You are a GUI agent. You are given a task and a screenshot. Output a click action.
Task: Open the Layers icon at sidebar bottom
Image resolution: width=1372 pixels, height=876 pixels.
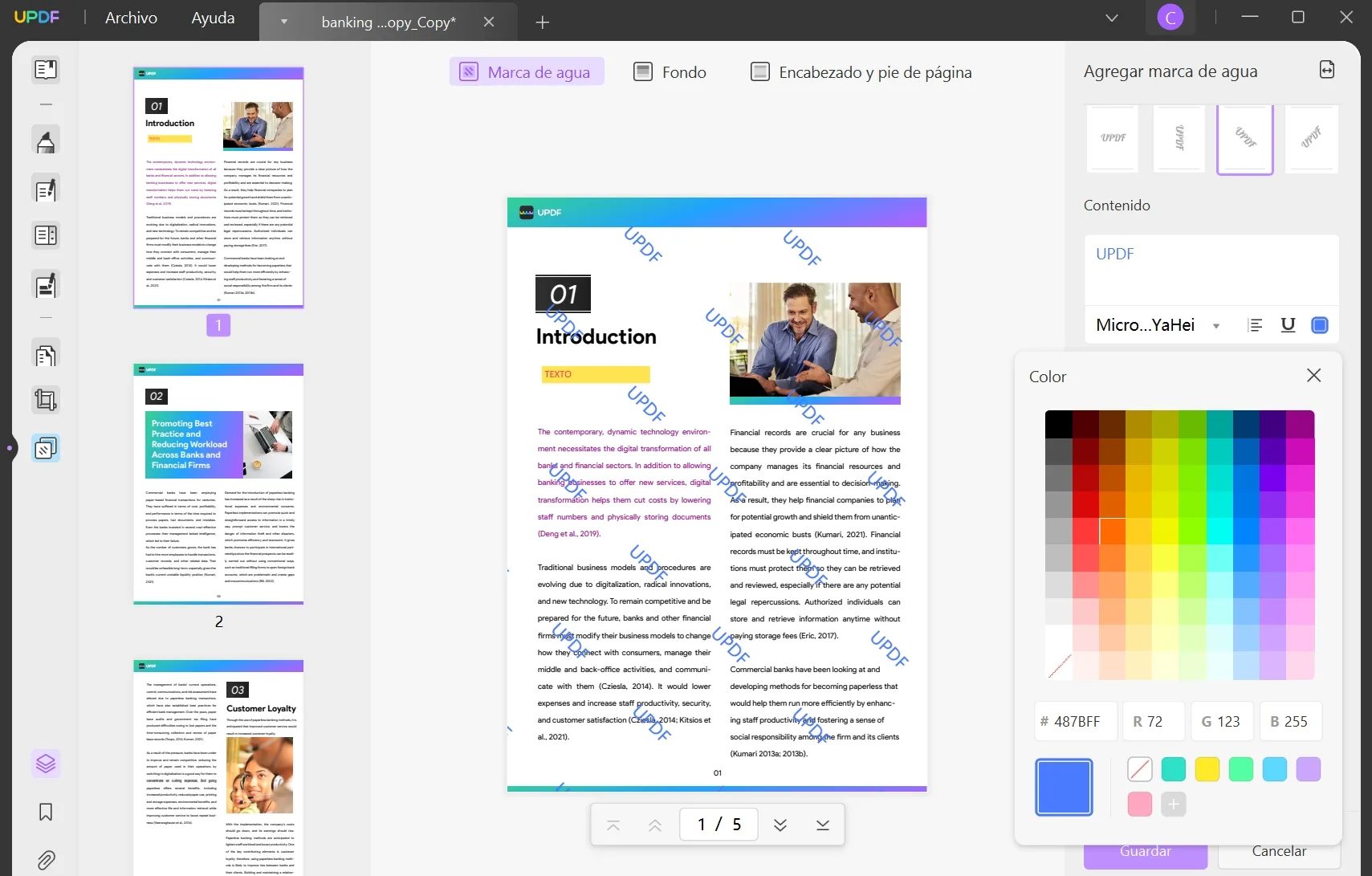(46, 763)
